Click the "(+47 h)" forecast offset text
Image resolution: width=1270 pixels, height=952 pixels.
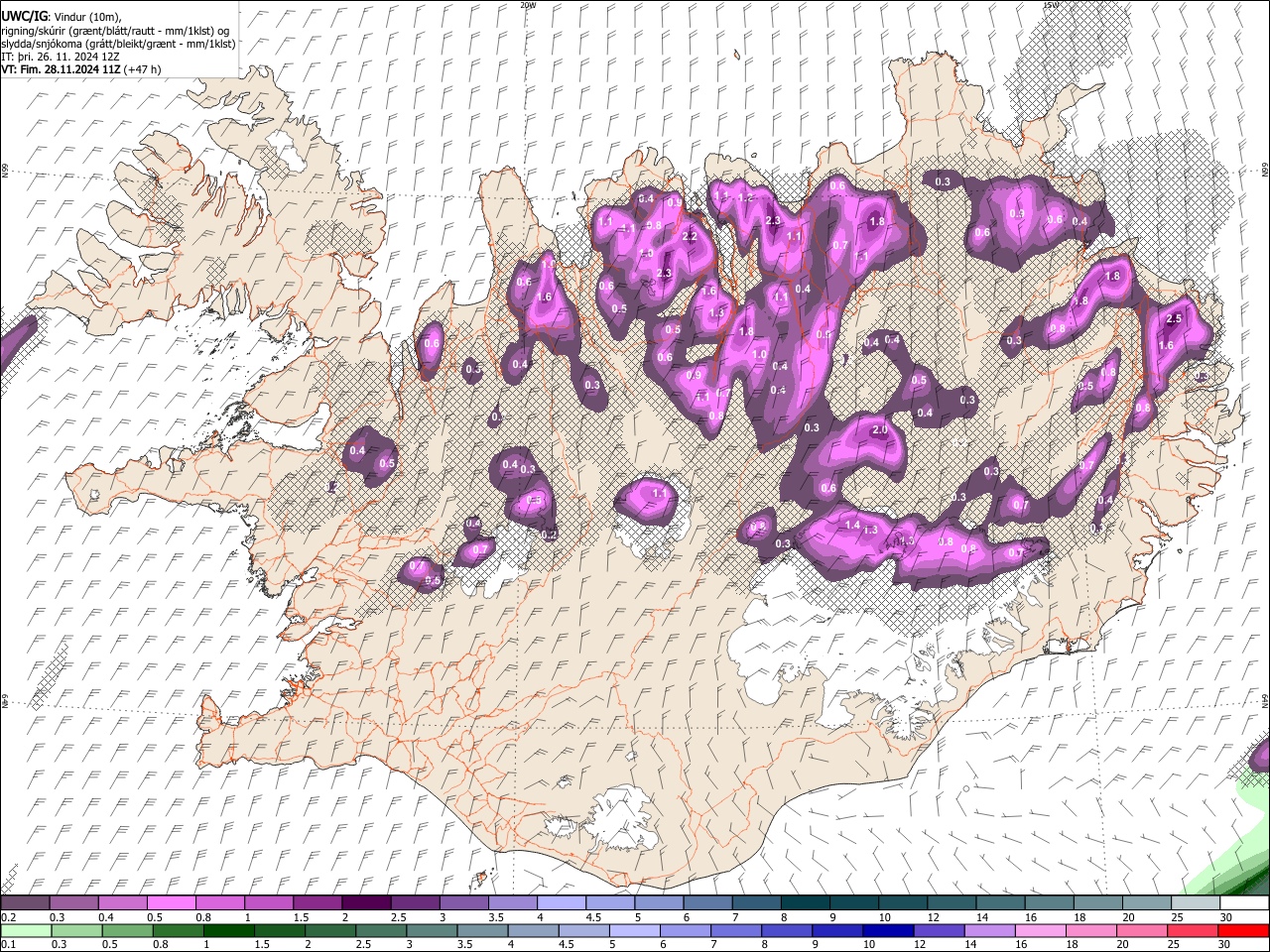click(x=143, y=69)
